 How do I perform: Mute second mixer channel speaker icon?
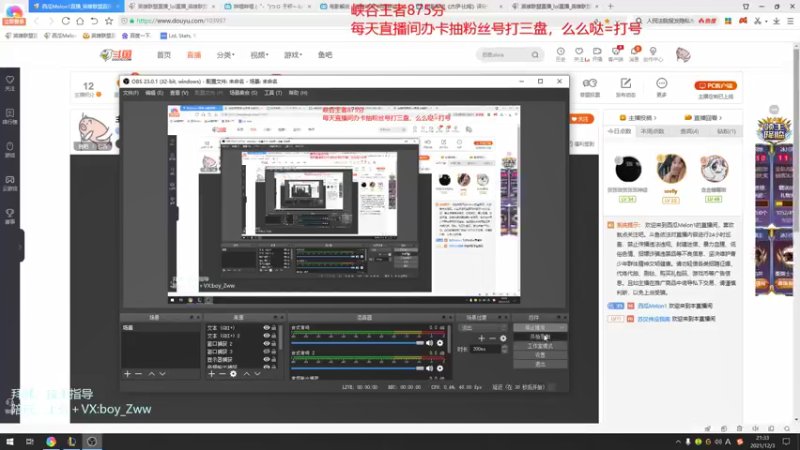(x=430, y=368)
